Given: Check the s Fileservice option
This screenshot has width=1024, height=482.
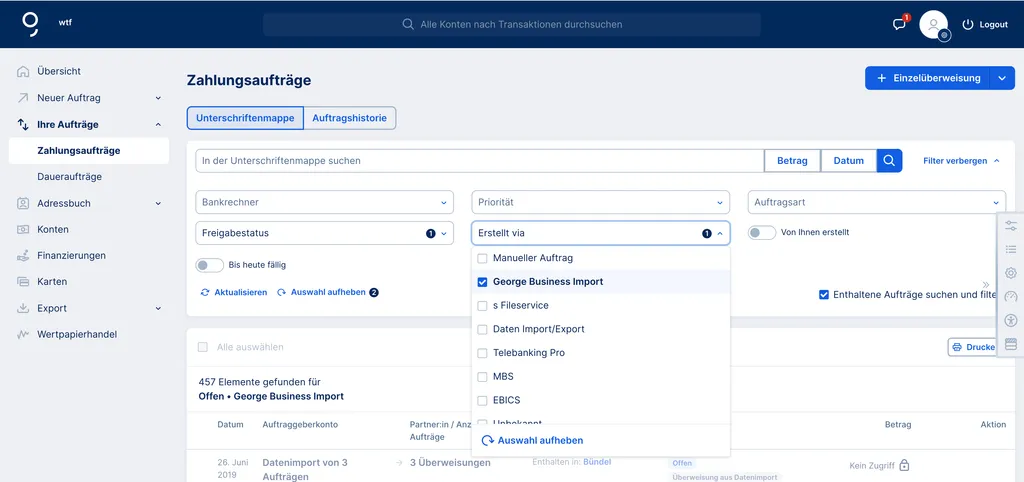Looking at the screenshot, I should (483, 306).
